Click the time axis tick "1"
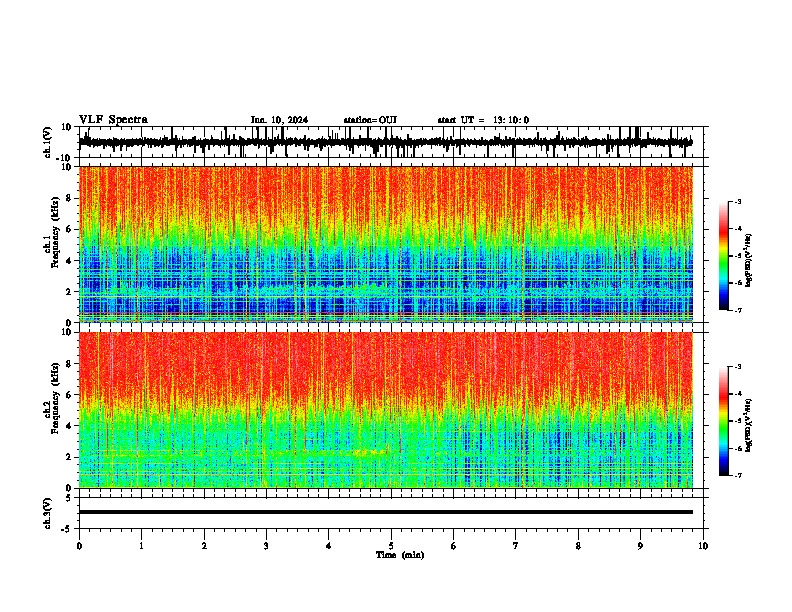The height and width of the screenshot is (612, 792). (x=141, y=546)
